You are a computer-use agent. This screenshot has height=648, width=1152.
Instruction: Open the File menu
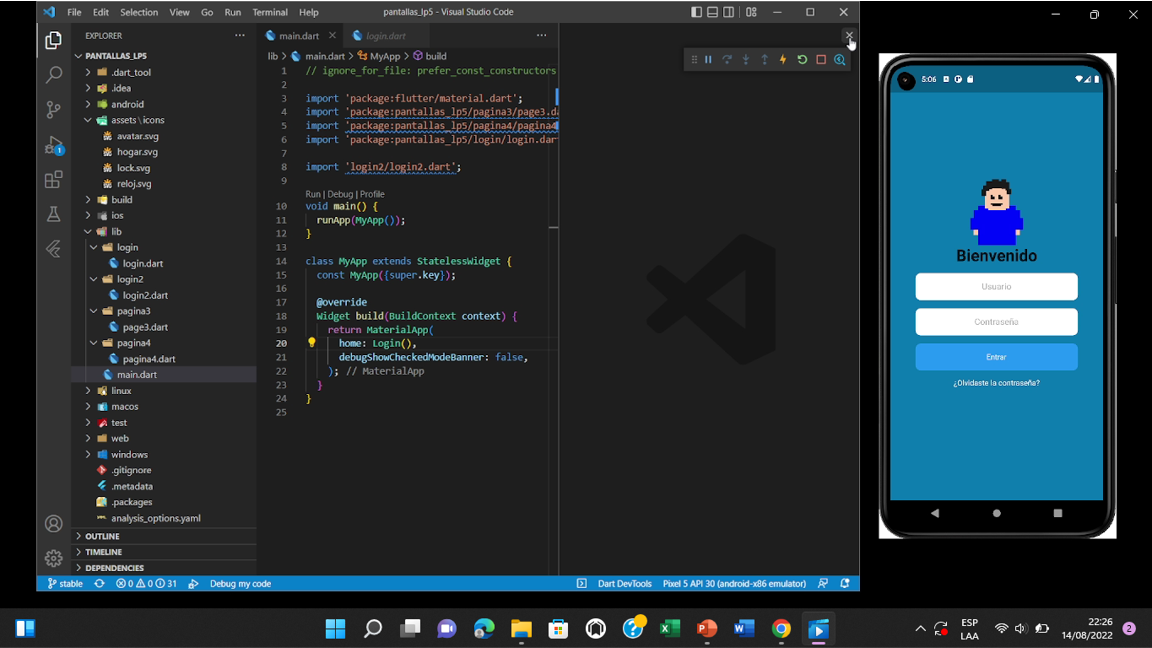tap(74, 12)
